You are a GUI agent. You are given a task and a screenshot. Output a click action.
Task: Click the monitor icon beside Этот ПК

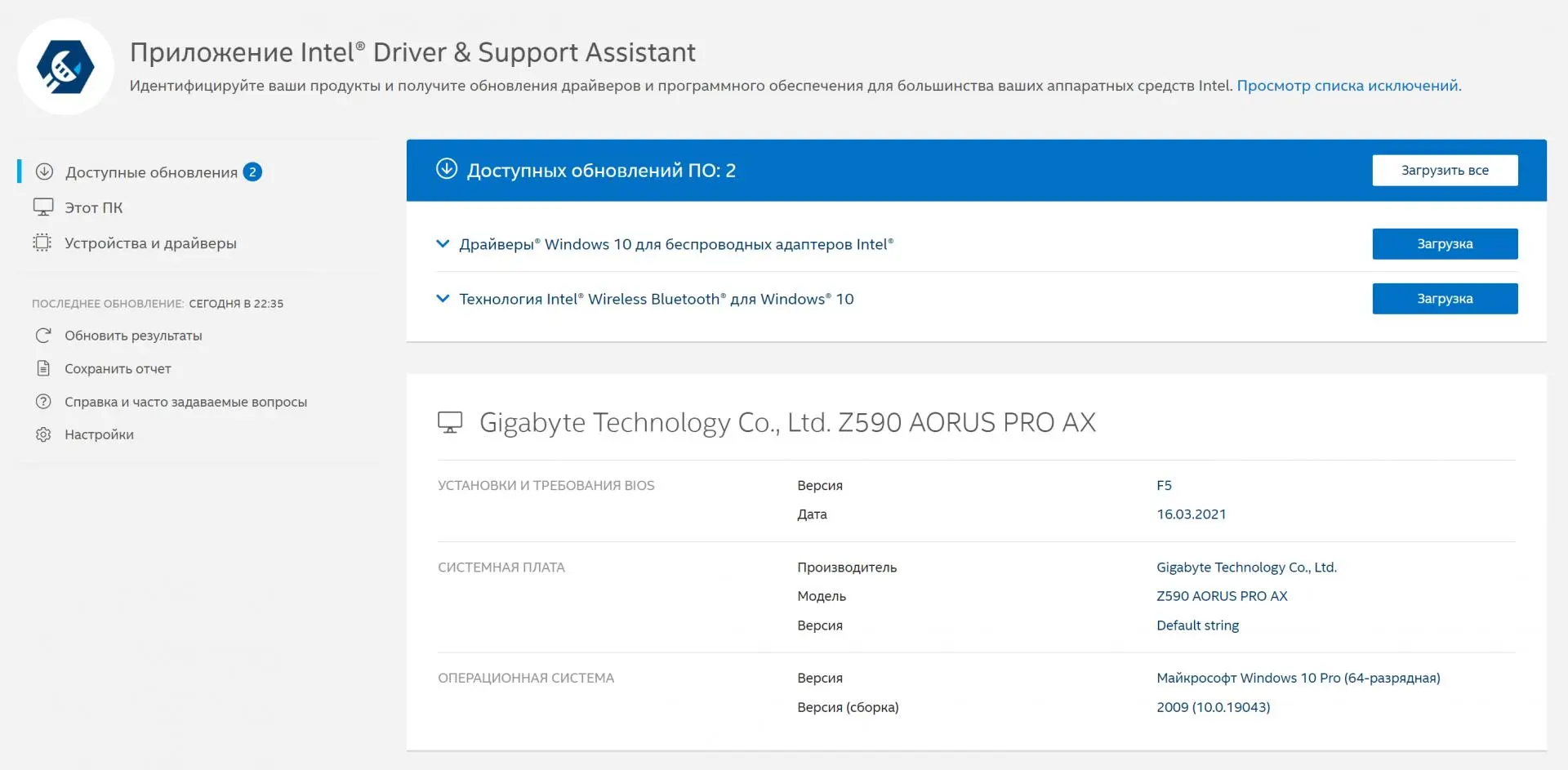pyautogui.click(x=43, y=207)
